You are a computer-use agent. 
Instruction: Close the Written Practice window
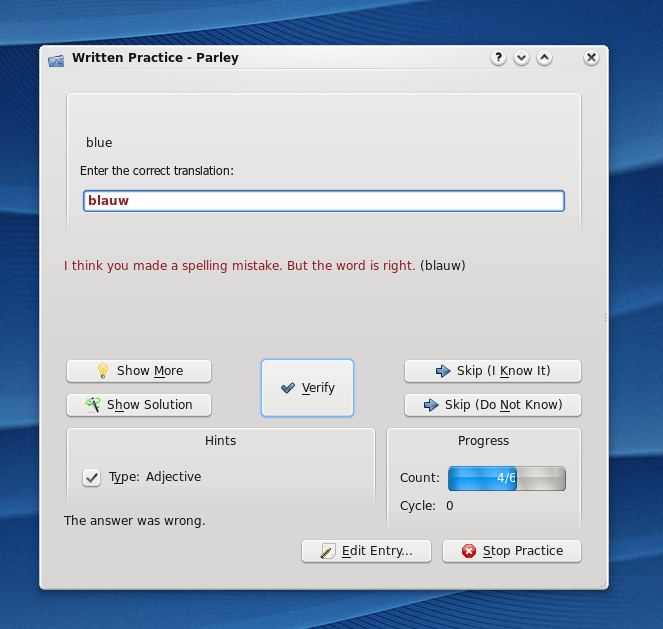coord(591,57)
